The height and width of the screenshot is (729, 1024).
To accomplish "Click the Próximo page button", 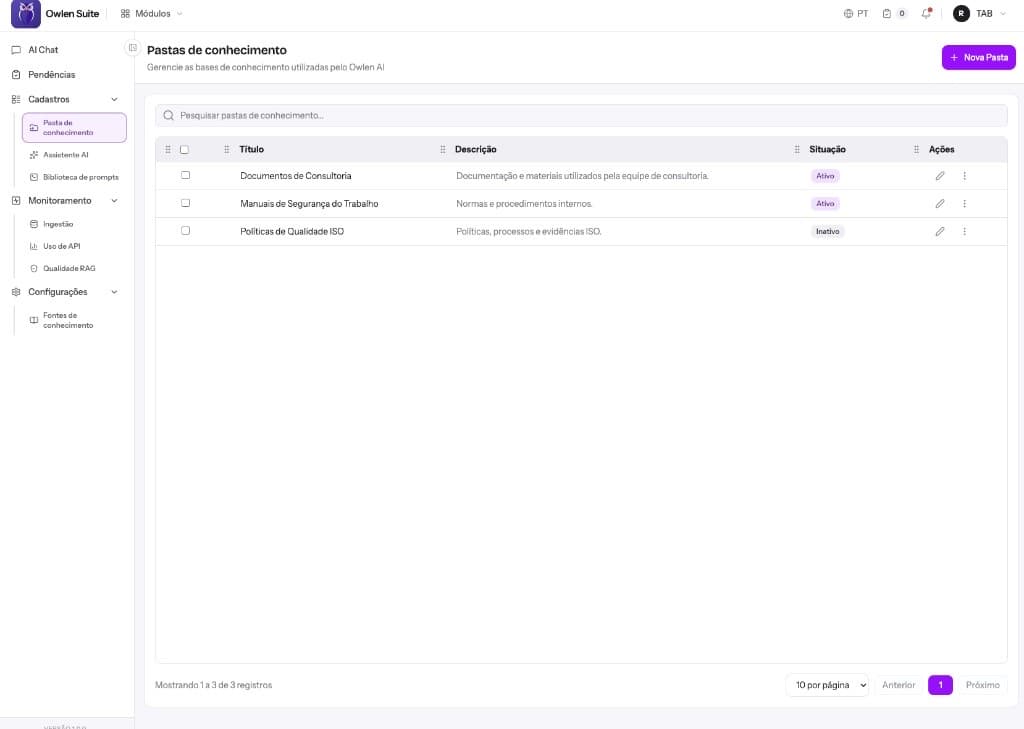I will (x=983, y=685).
